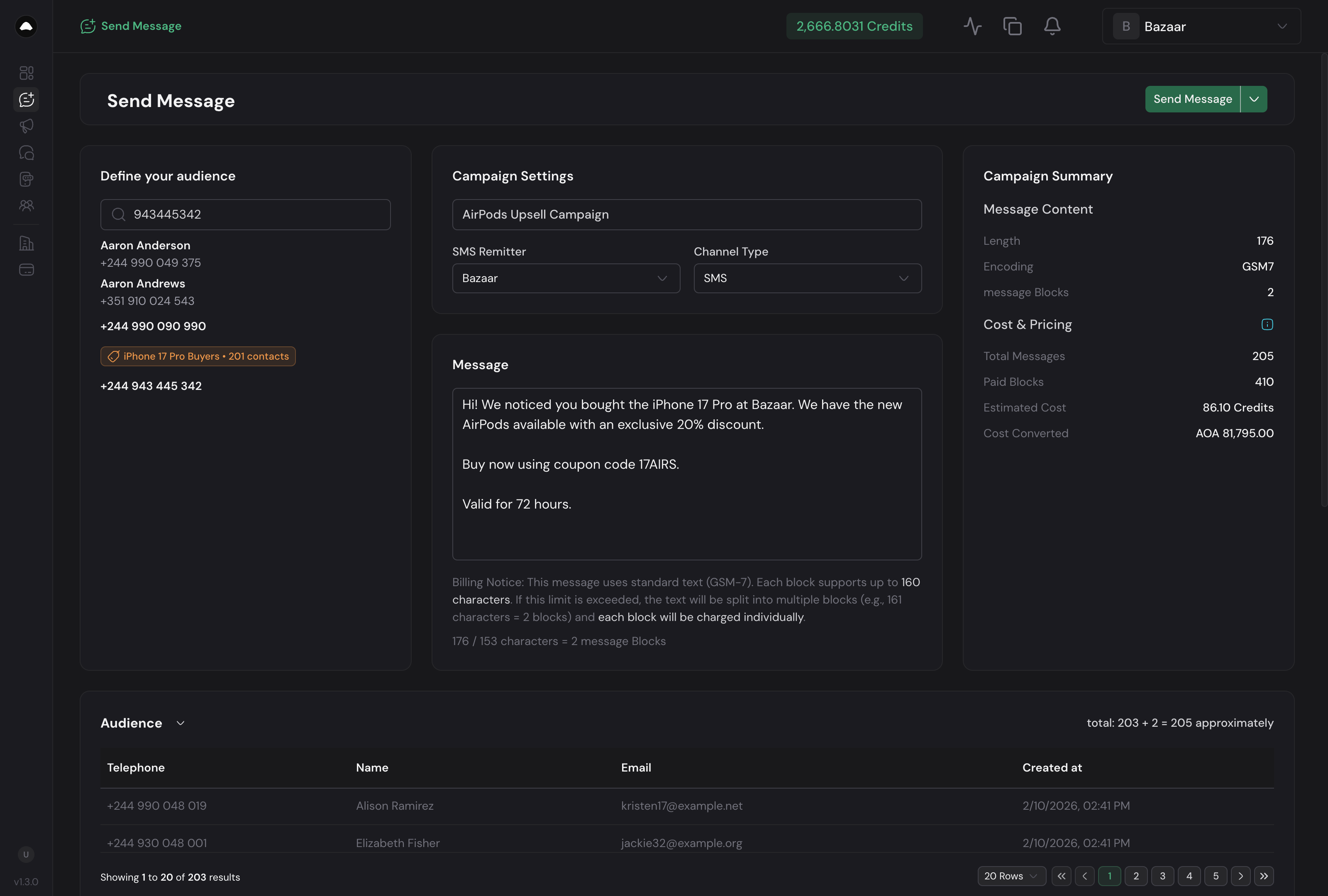Go to page 5 in pagination
Screen dimensions: 1328x896
1216,876
